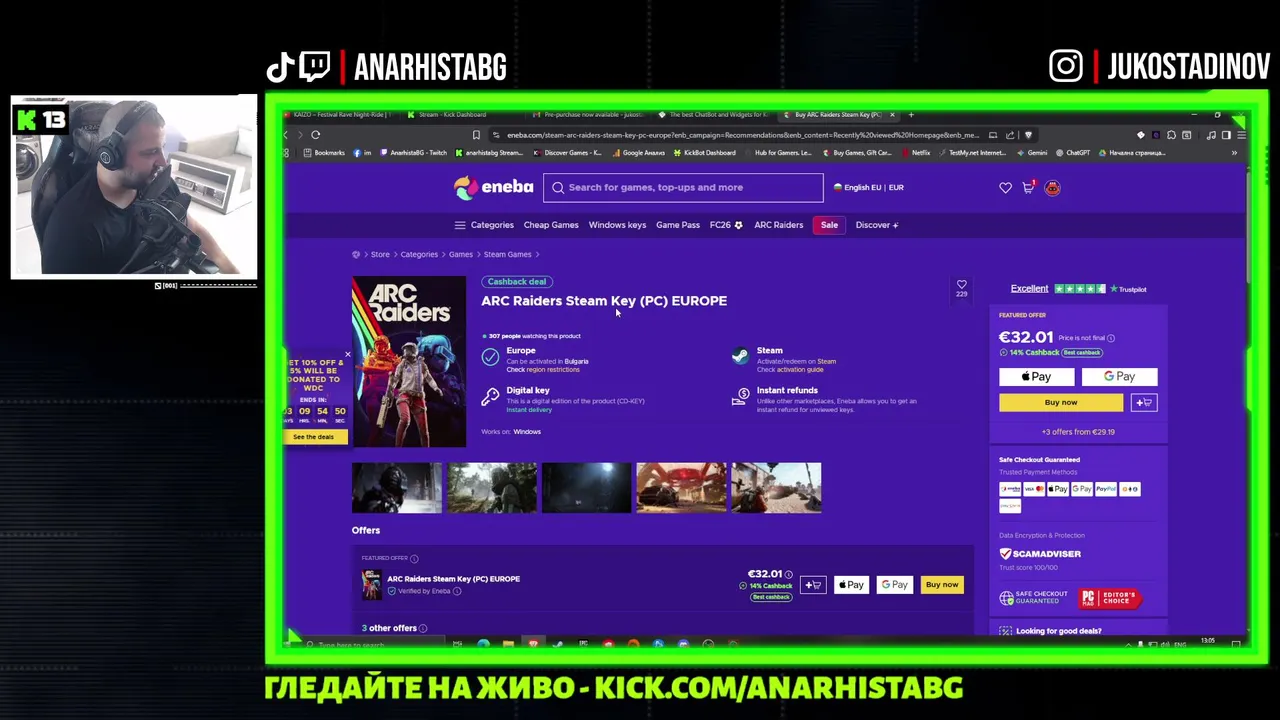
Task: Open the user profile avatar
Action: (x=1052, y=187)
